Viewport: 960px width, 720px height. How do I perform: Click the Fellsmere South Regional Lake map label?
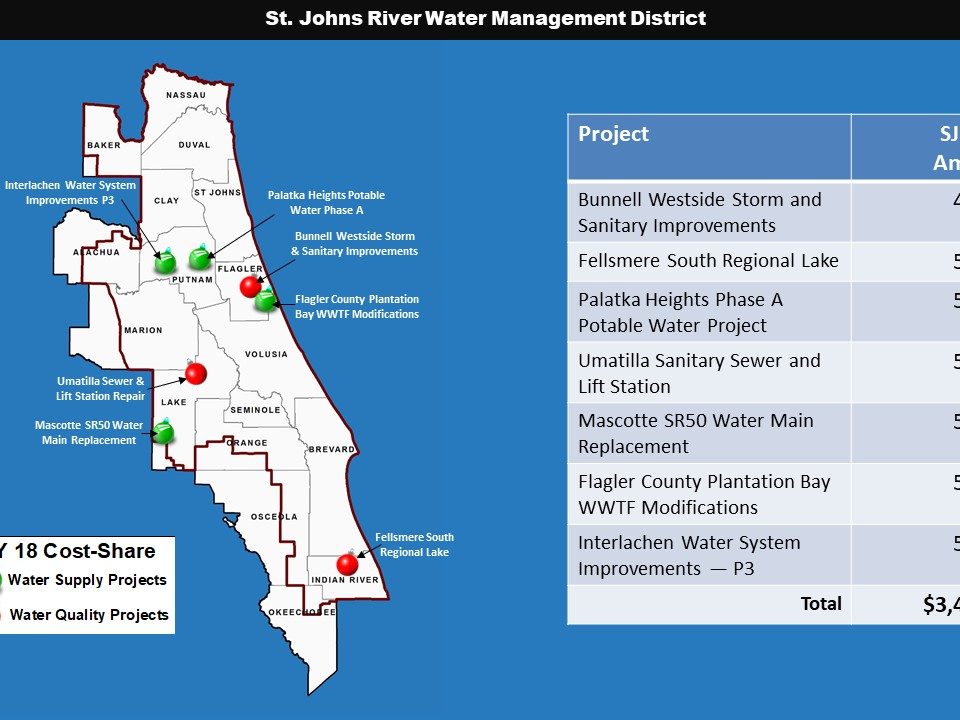coord(414,544)
